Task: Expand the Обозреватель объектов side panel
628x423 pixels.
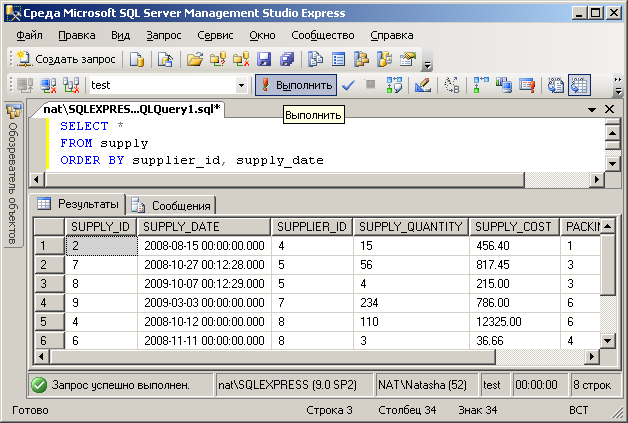Action: 13,175
